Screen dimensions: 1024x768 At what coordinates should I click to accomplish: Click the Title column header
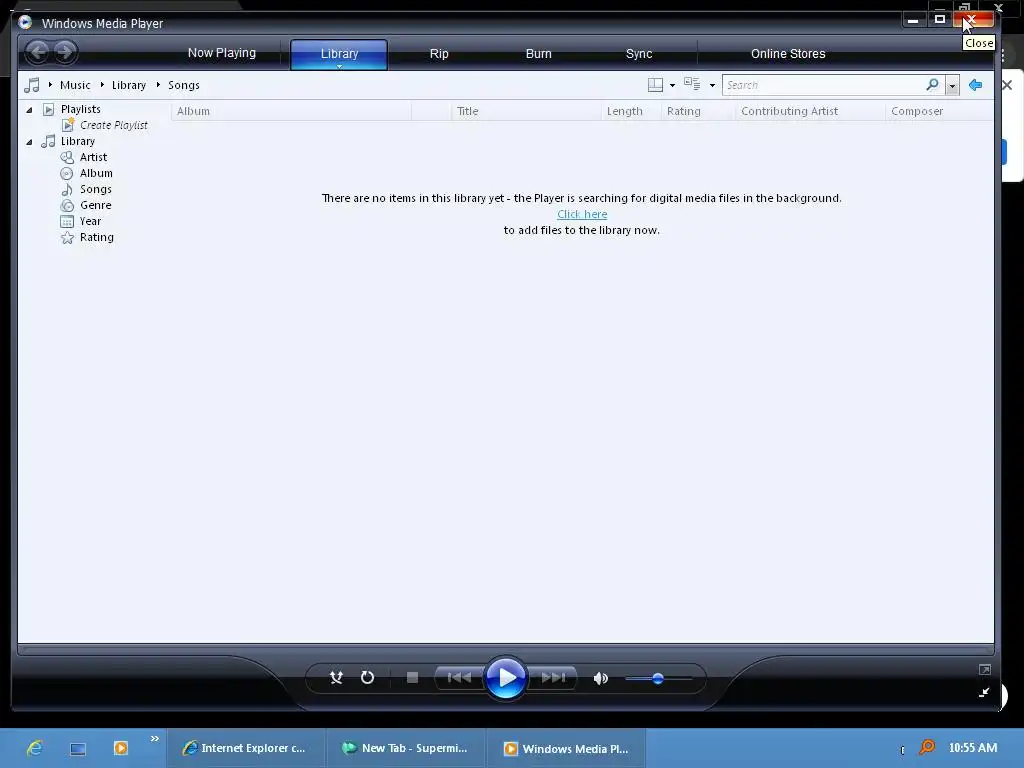526,111
